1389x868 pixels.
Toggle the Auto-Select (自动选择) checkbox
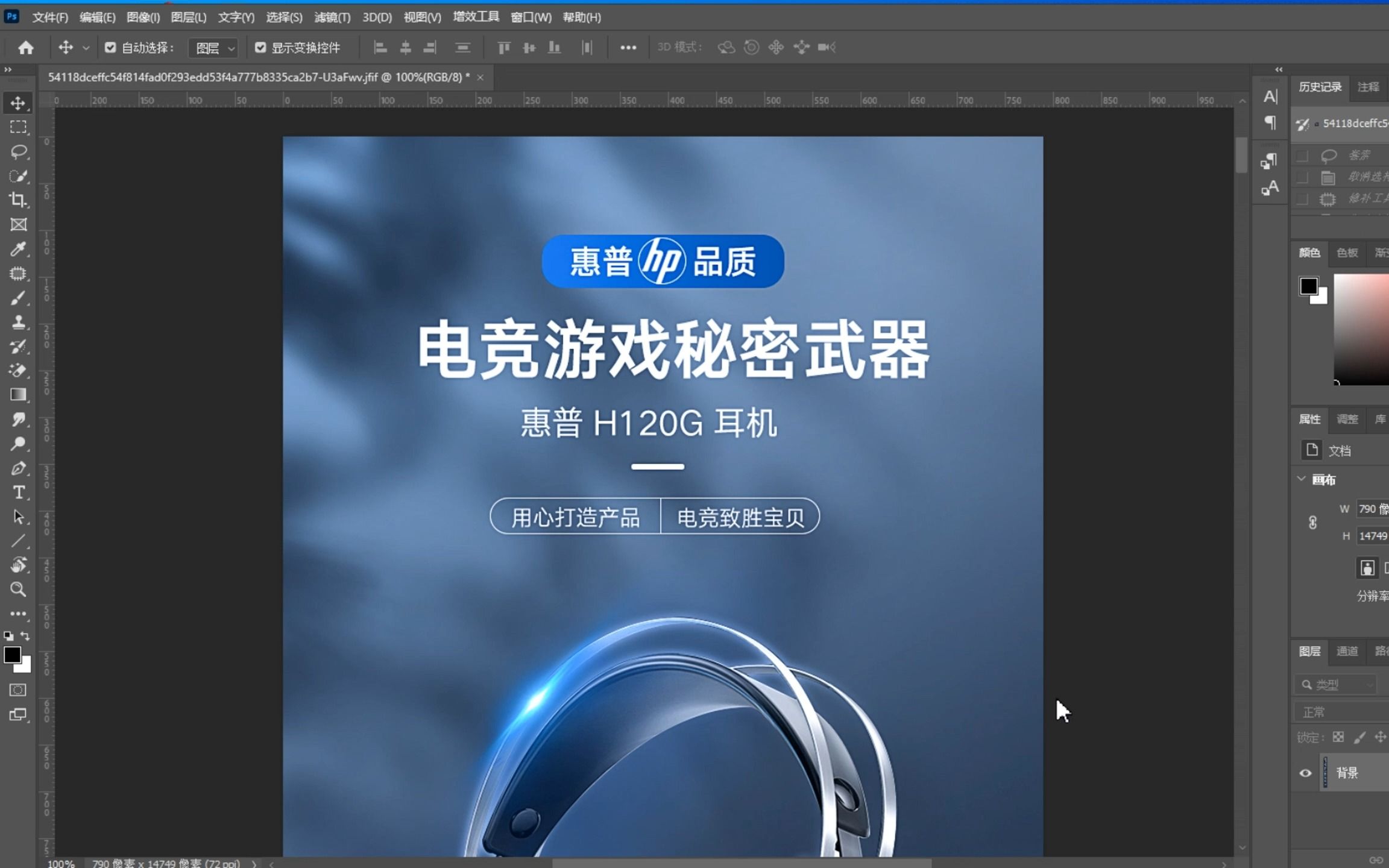(110, 47)
